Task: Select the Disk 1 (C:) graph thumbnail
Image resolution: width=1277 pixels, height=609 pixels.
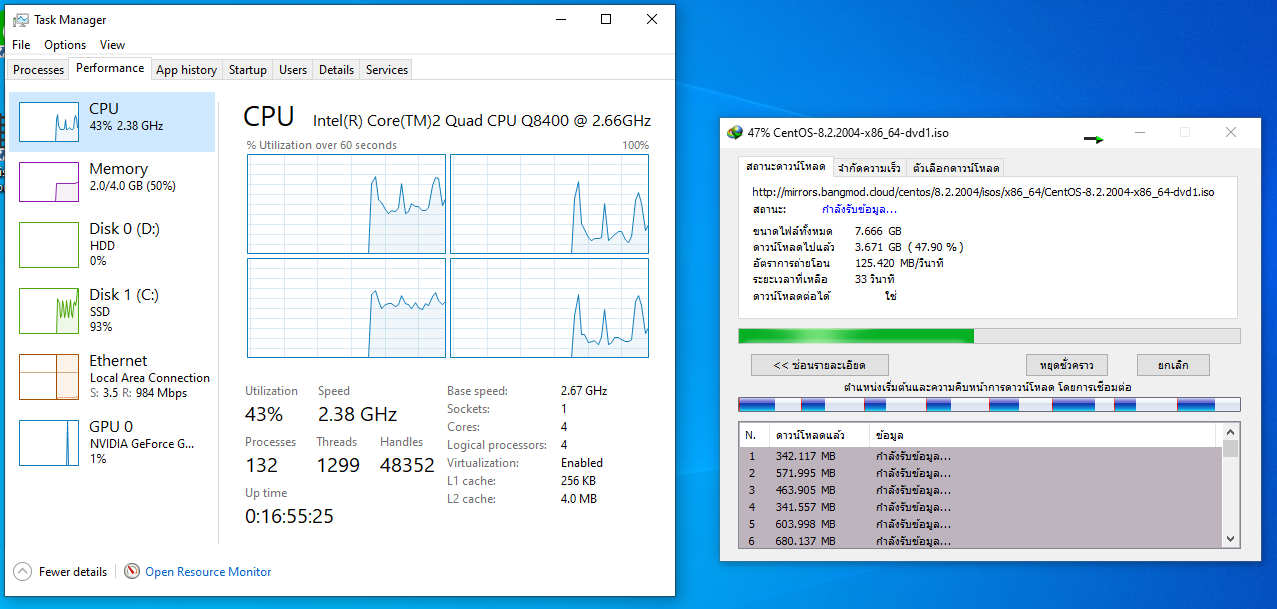Action: (49, 310)
